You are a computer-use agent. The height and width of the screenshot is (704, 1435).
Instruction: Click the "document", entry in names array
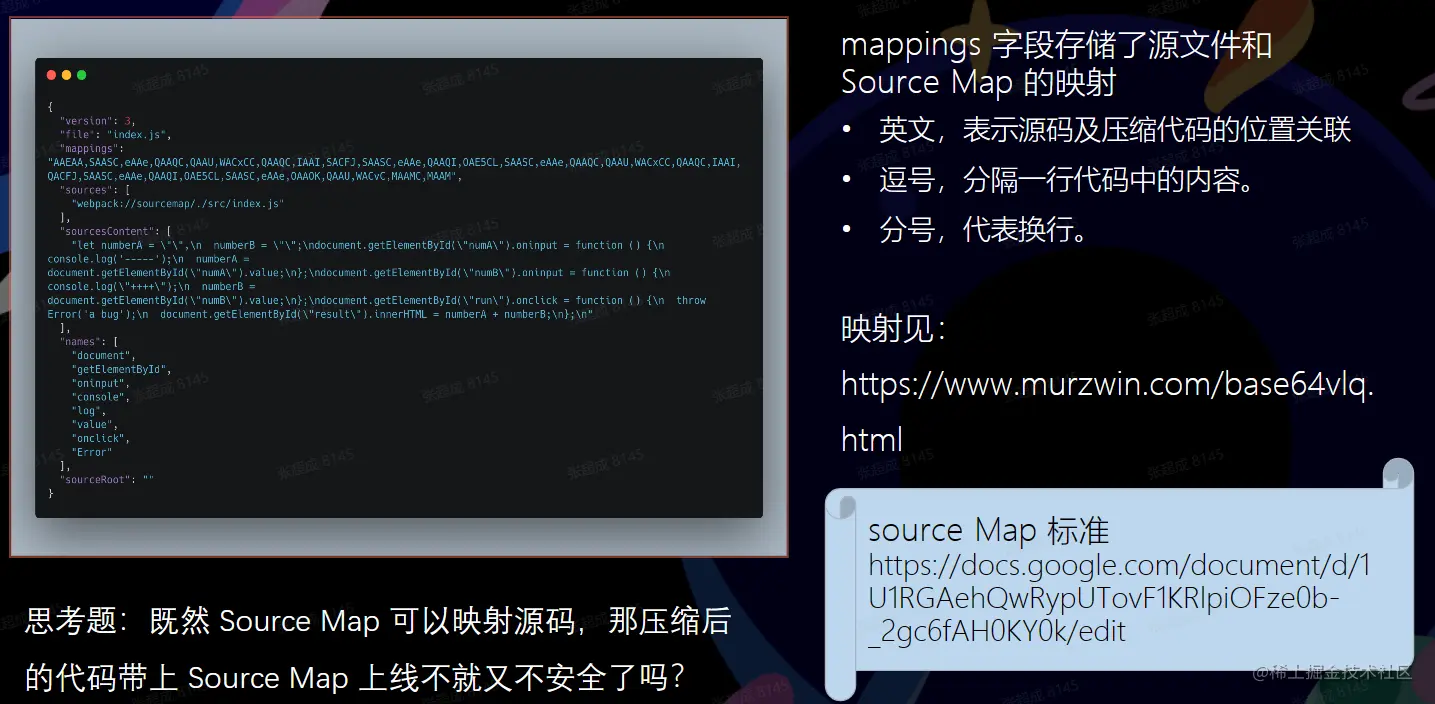(x=103, y=356)
